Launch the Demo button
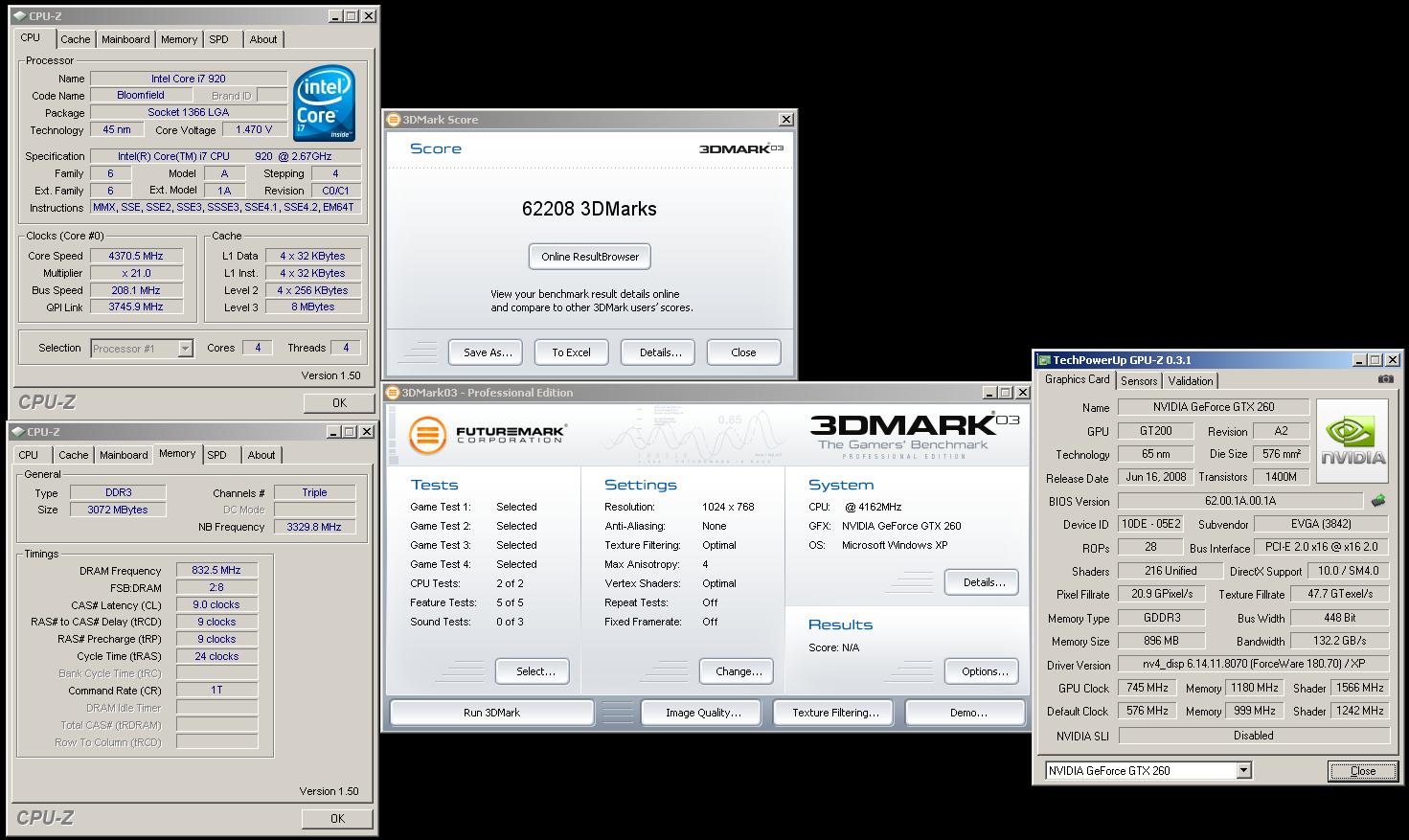The image size is (1409, 840). click(965, 713)
